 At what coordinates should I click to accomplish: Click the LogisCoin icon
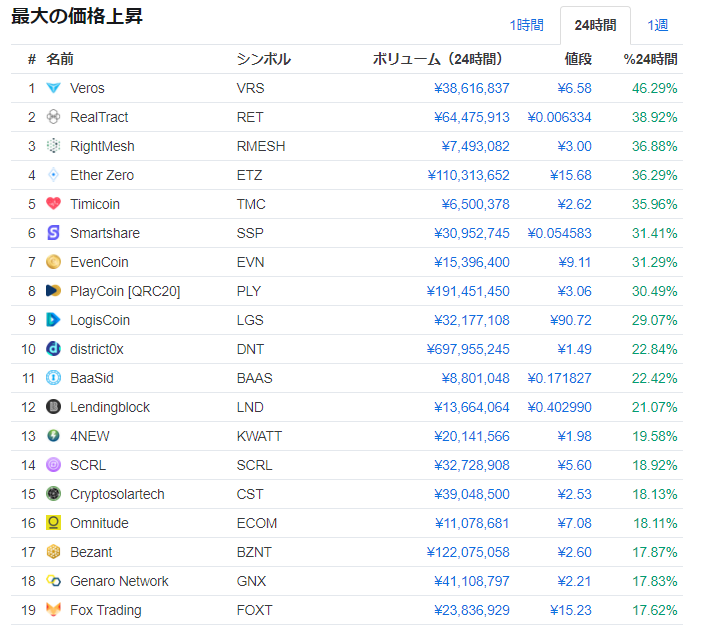(x=53, y=320)
